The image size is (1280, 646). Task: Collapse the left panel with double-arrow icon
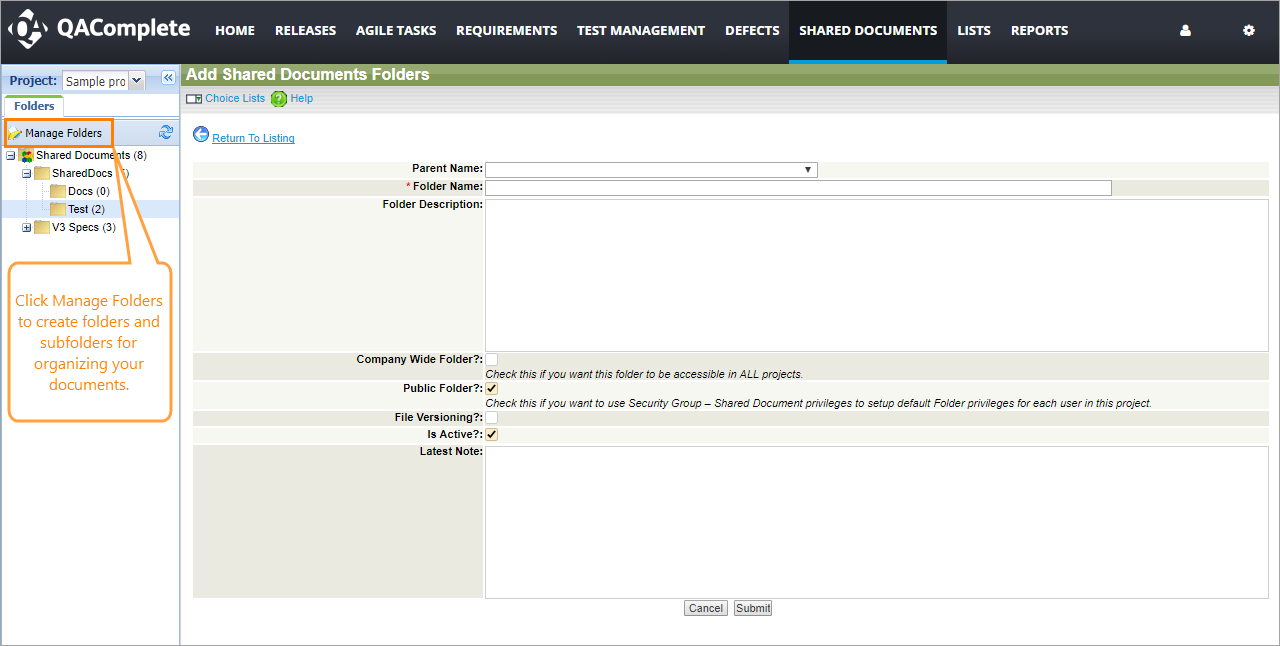click(x=168, y=78)
